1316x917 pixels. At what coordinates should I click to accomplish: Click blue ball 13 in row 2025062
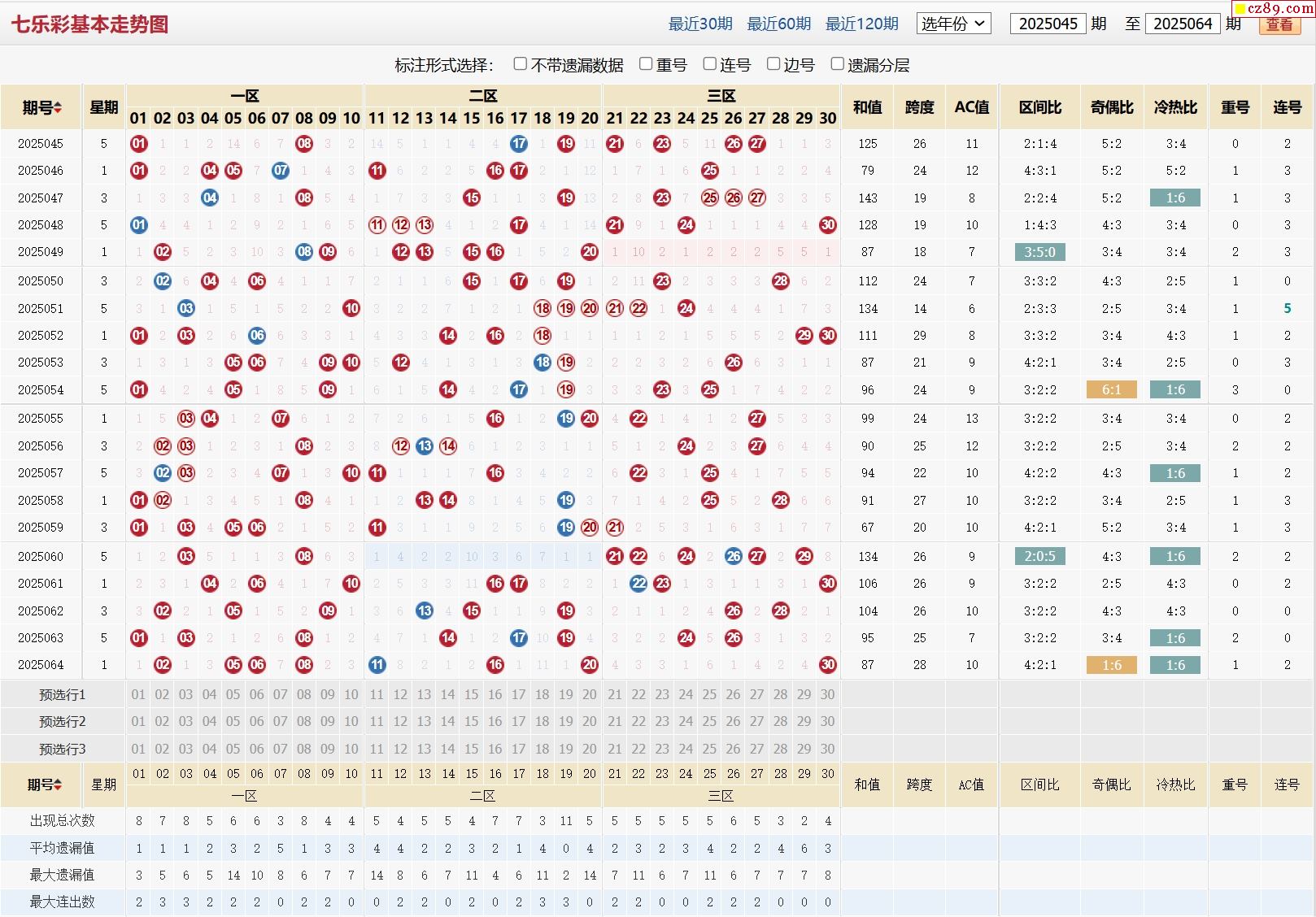425,611
